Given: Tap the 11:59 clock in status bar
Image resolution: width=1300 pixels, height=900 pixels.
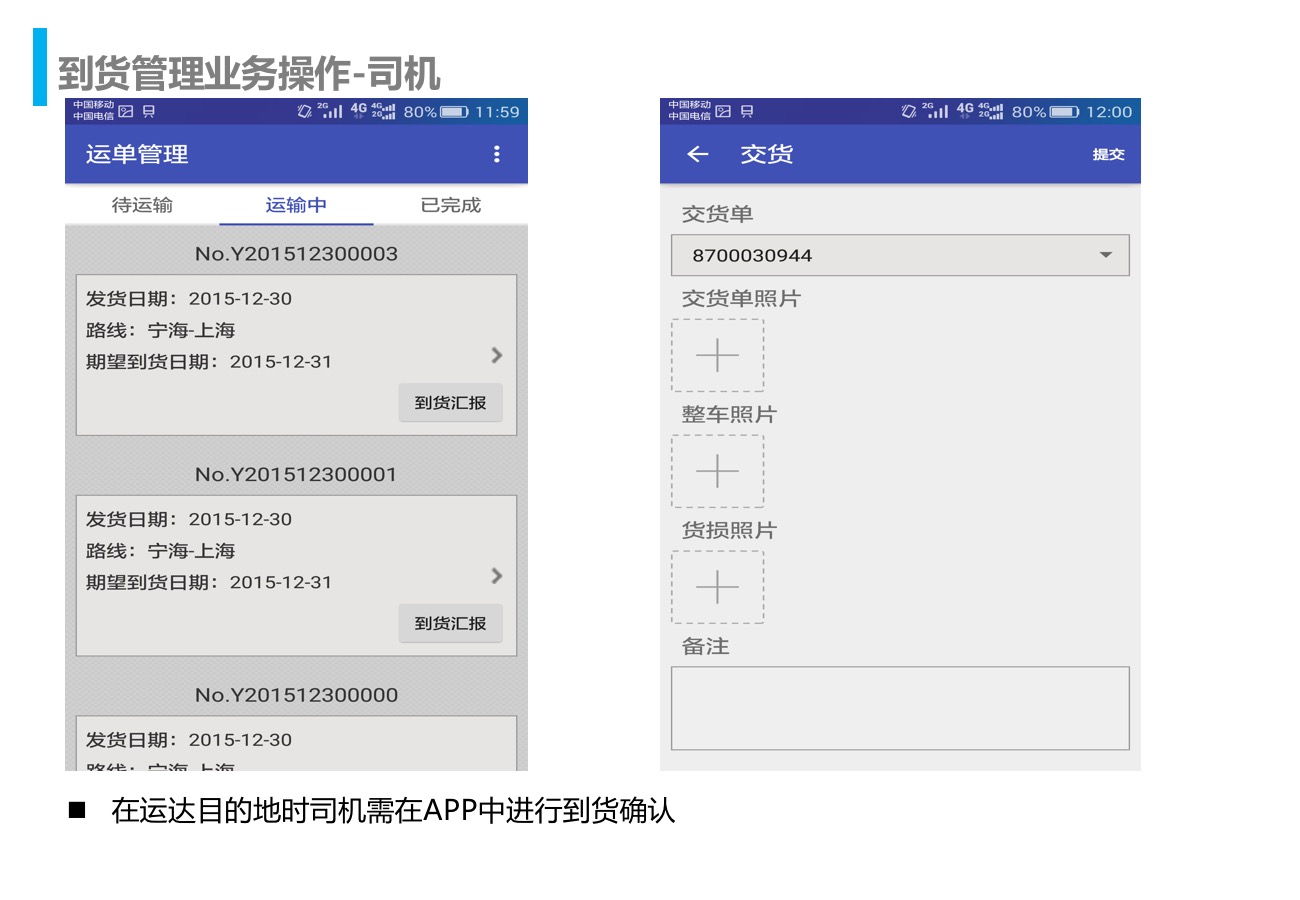Looking at the screenshot, I should click(497, 112).
